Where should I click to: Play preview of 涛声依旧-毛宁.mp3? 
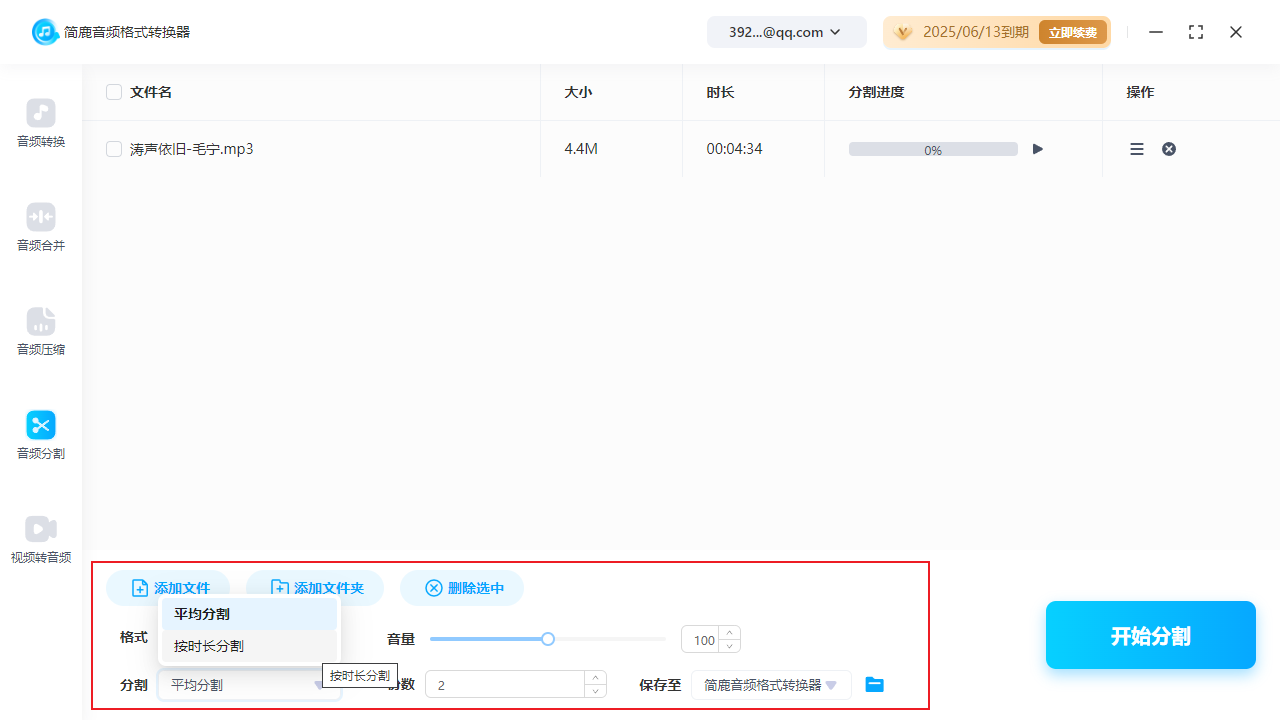tap(1037, 148)
